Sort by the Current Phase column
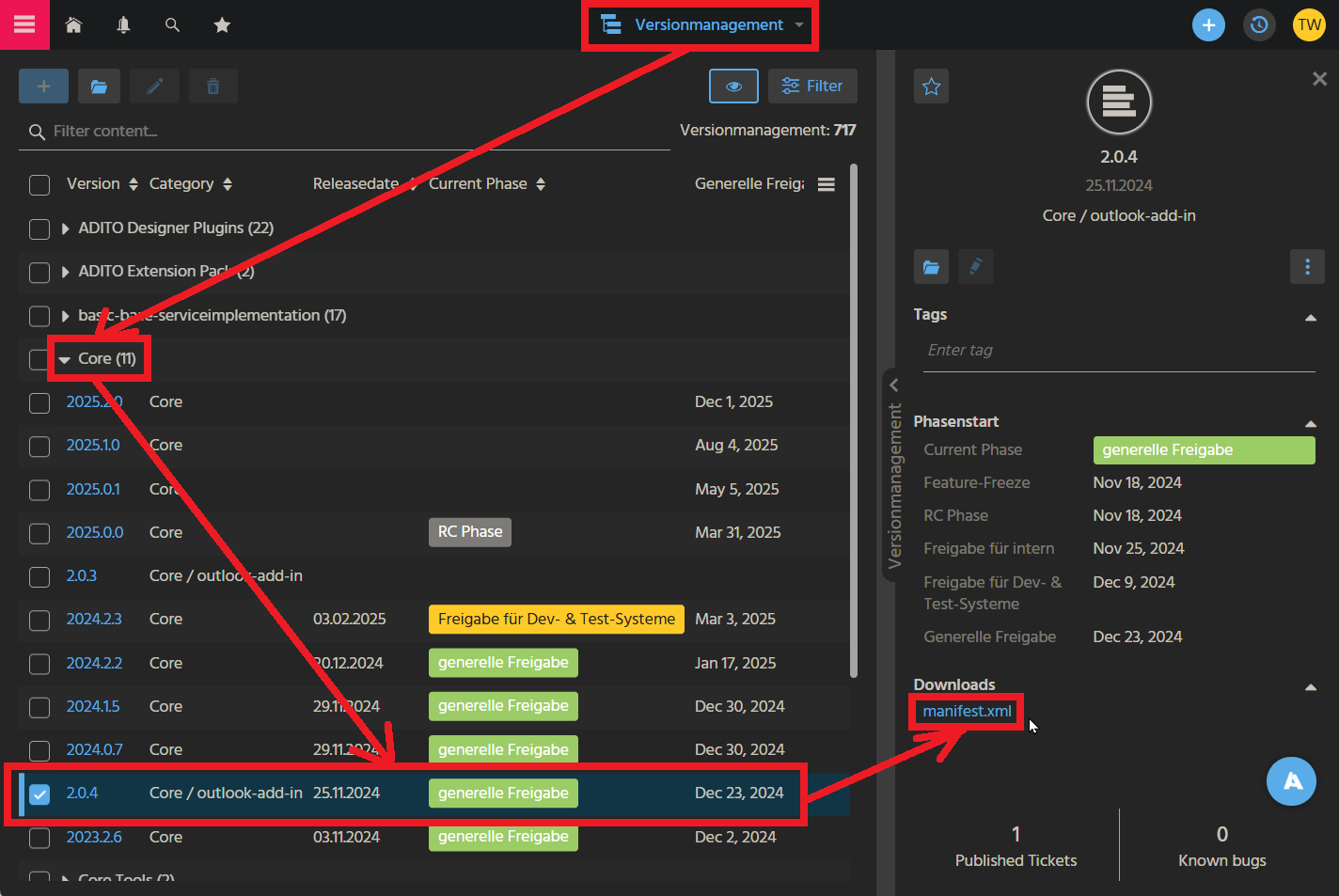Screen dimensions: 1339x896 tap(487, 184)
